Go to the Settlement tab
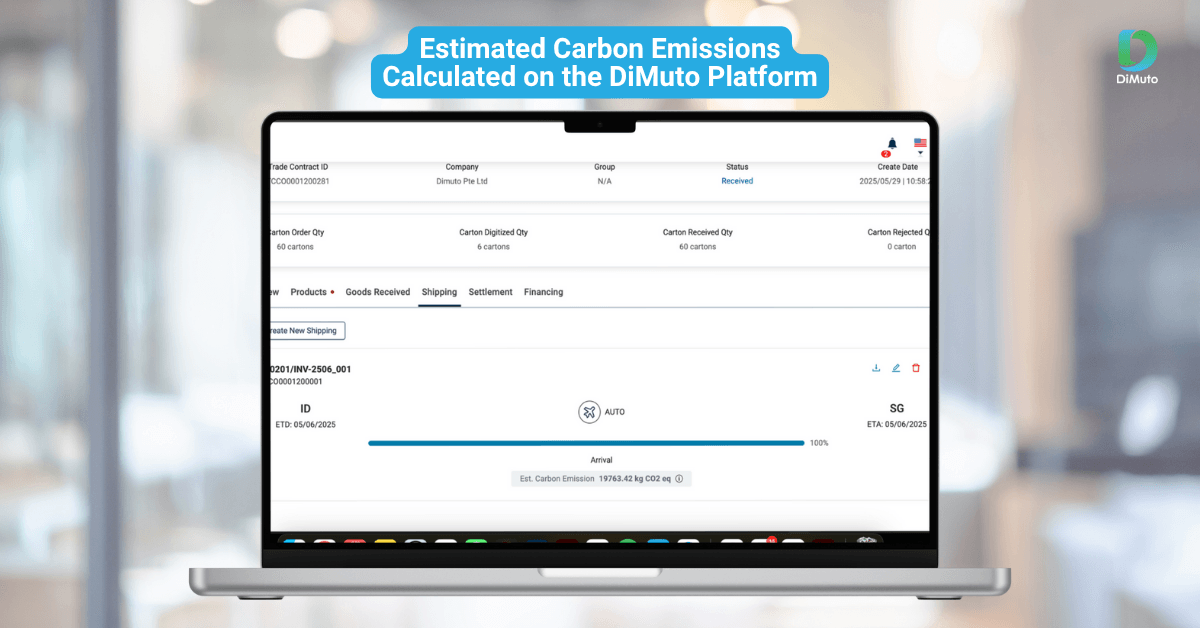Image resolution: width=1200 pixels, height=628 pixels. (490, 292)
